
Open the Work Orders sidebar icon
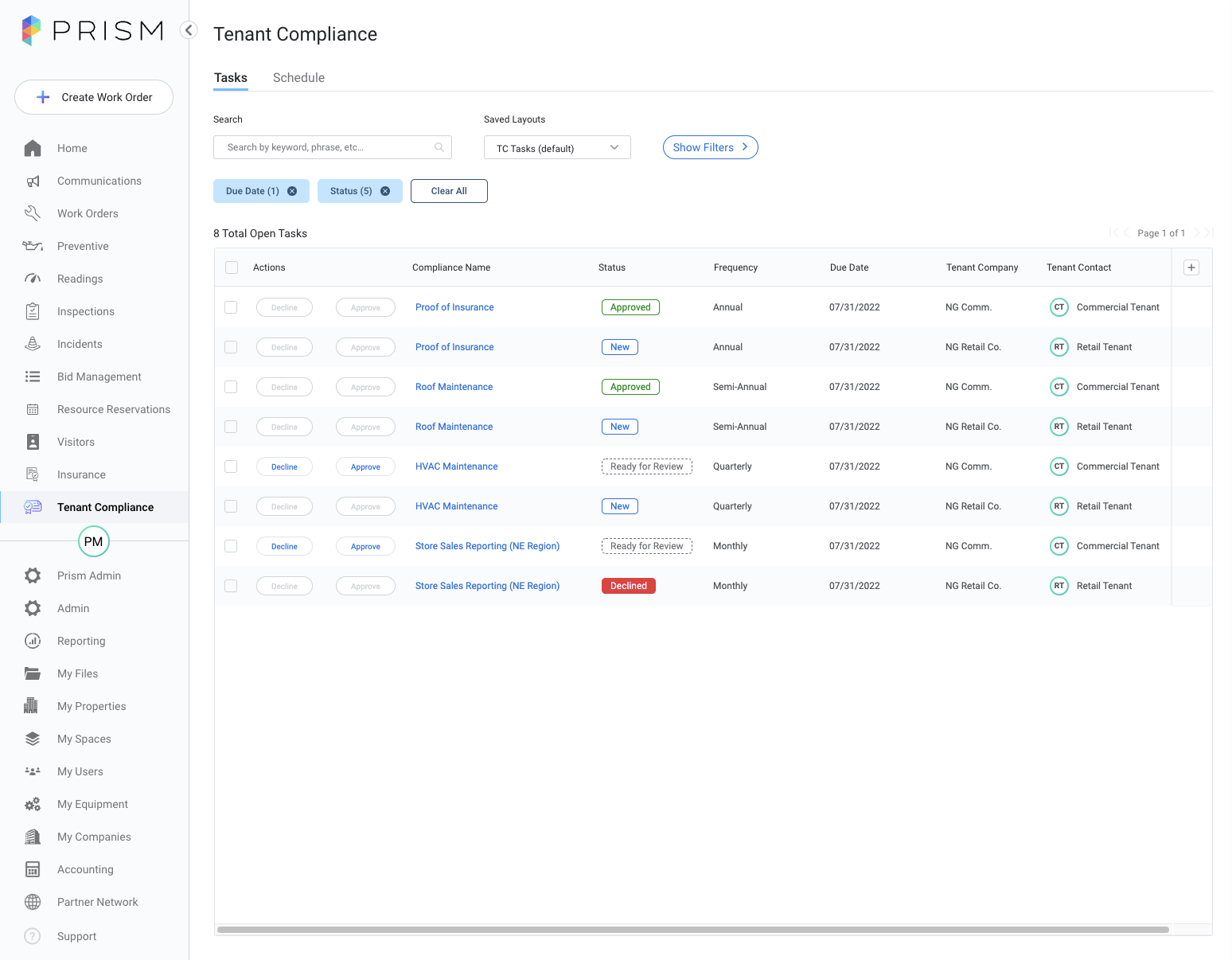click(x=33, y=213)
